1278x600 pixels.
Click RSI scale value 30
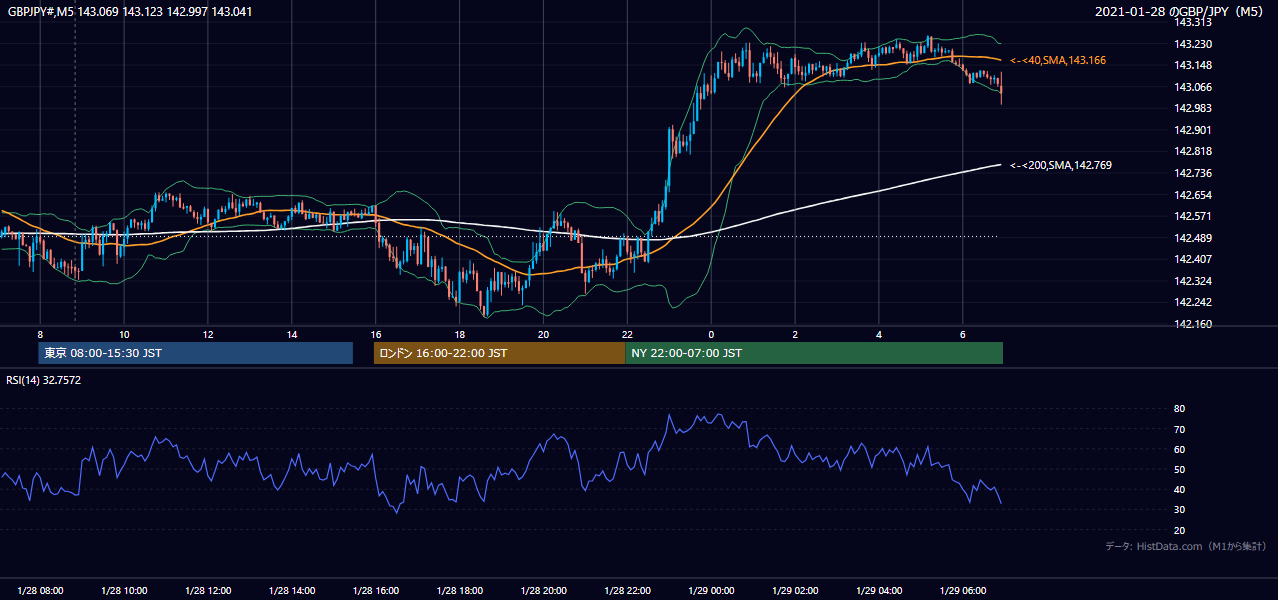(x=1180, y=510)
